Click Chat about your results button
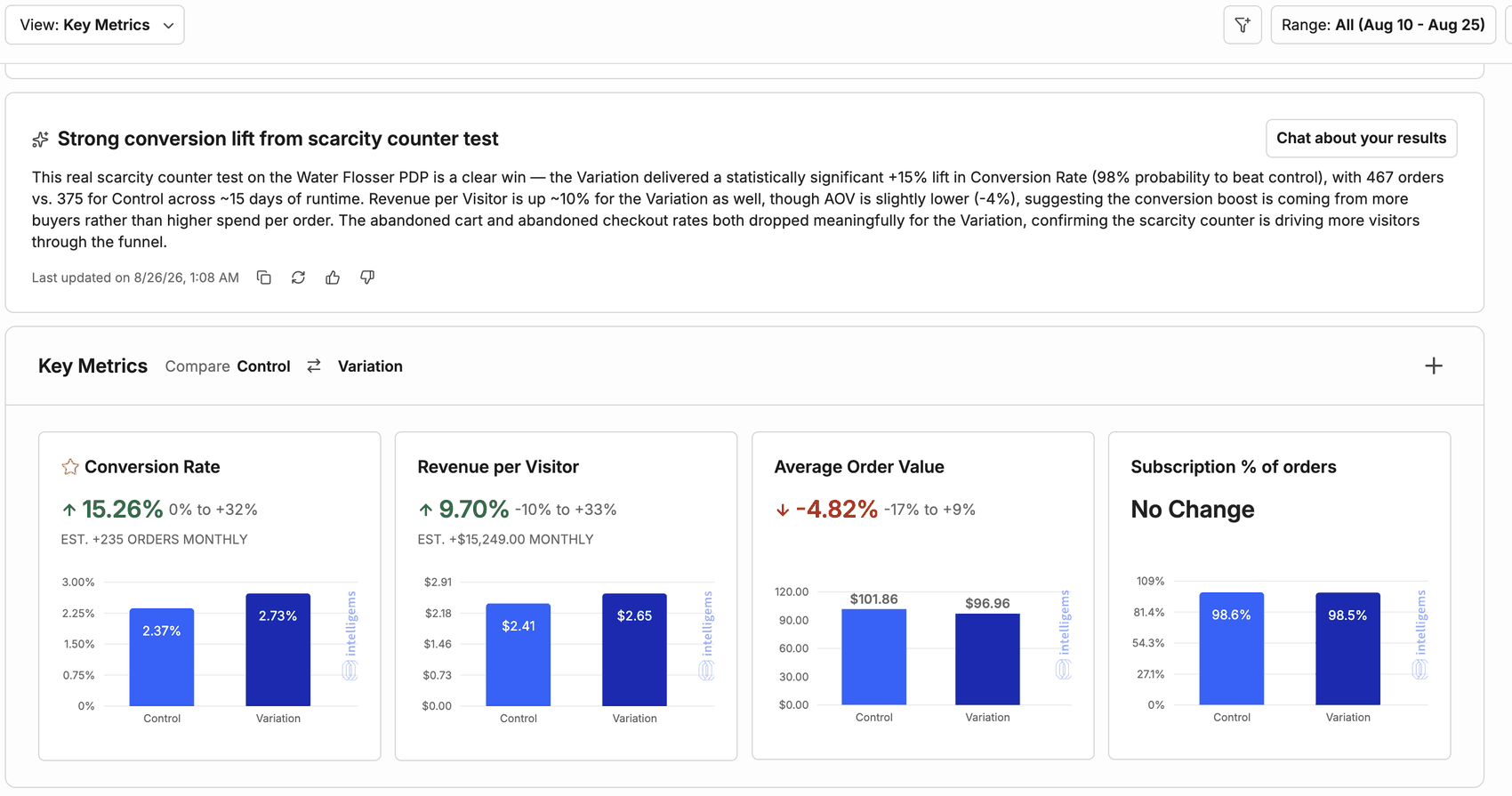 (1361, 138)
